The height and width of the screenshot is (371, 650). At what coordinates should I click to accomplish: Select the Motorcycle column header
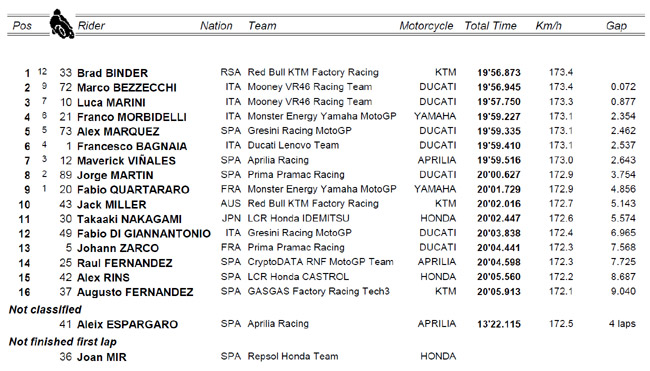point(426,26)
